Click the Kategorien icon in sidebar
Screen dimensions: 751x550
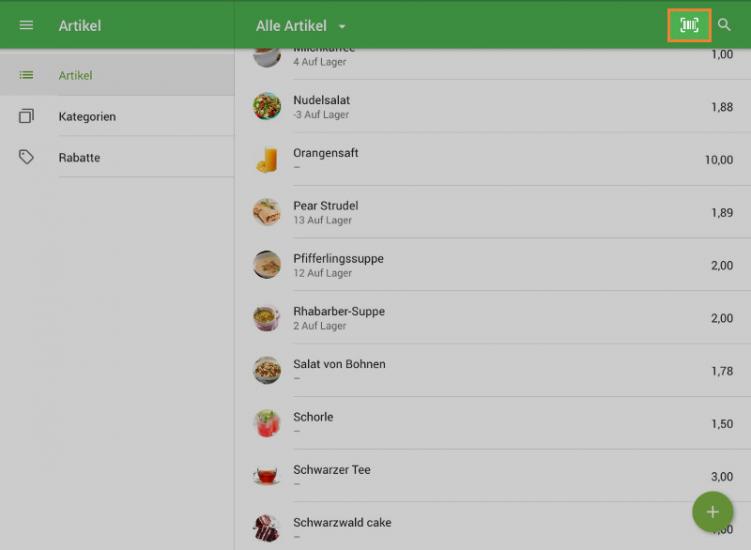[x=26, y=116]
